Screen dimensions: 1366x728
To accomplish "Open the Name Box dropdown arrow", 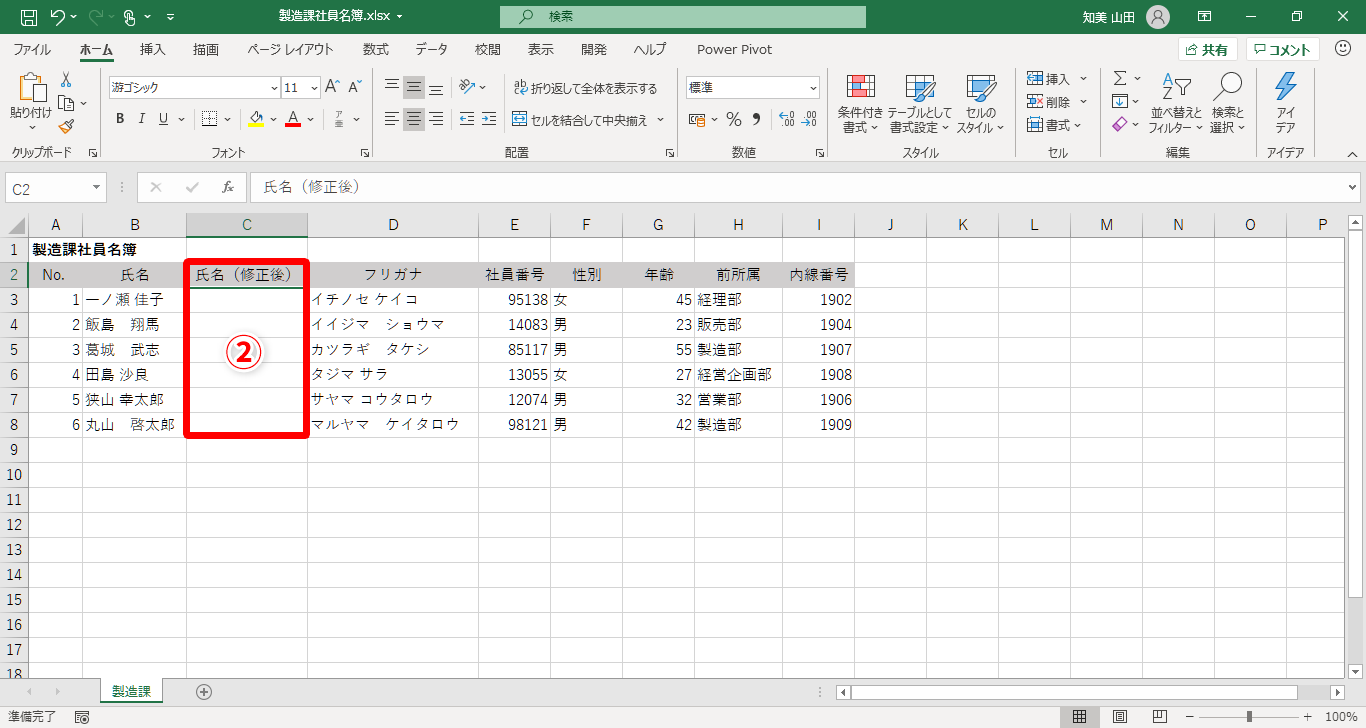I will tap(97, 187).
